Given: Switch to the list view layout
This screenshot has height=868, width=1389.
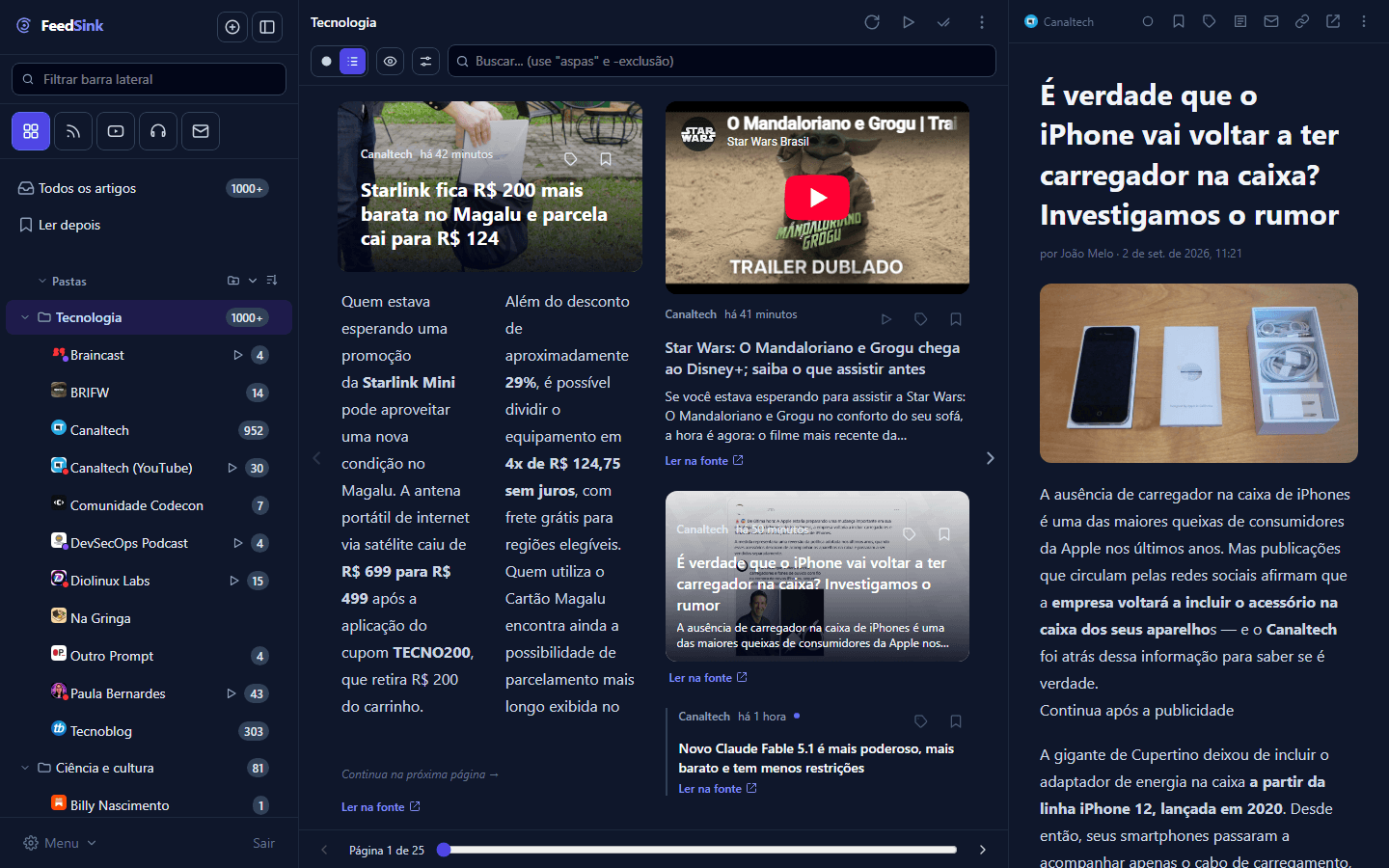Looking at the screenshot, I should point(353,61).
